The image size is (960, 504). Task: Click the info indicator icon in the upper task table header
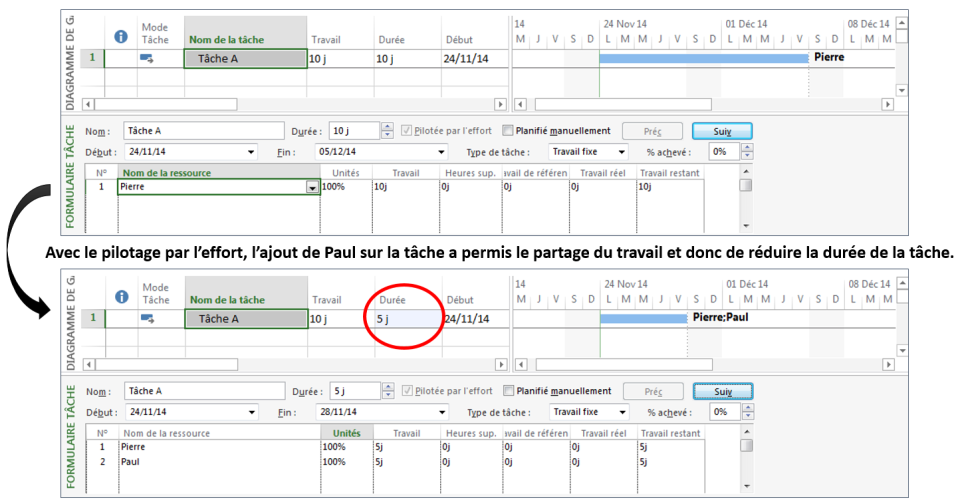click(121, 36)
